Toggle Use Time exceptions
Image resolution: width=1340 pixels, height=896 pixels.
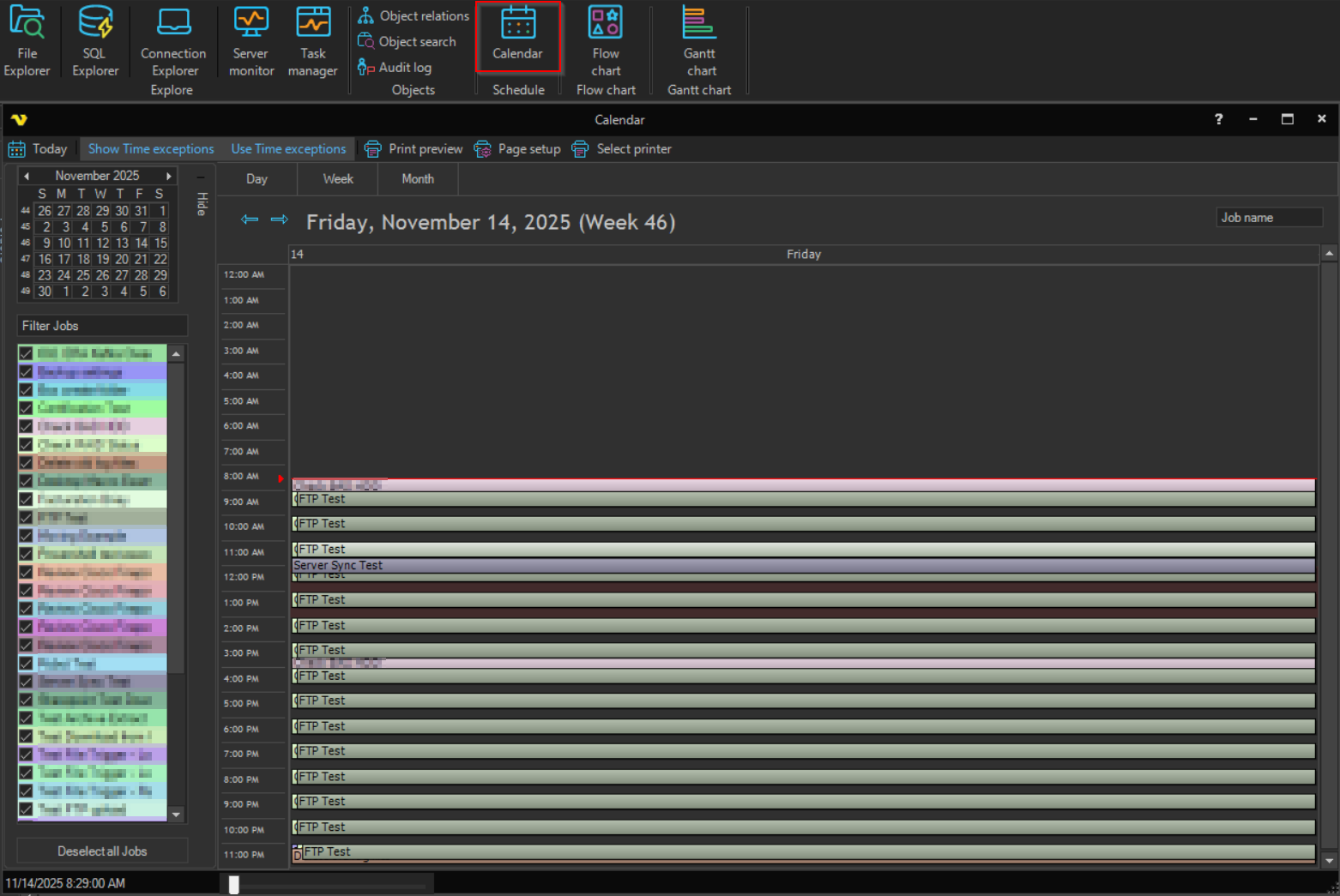[288, 149]
